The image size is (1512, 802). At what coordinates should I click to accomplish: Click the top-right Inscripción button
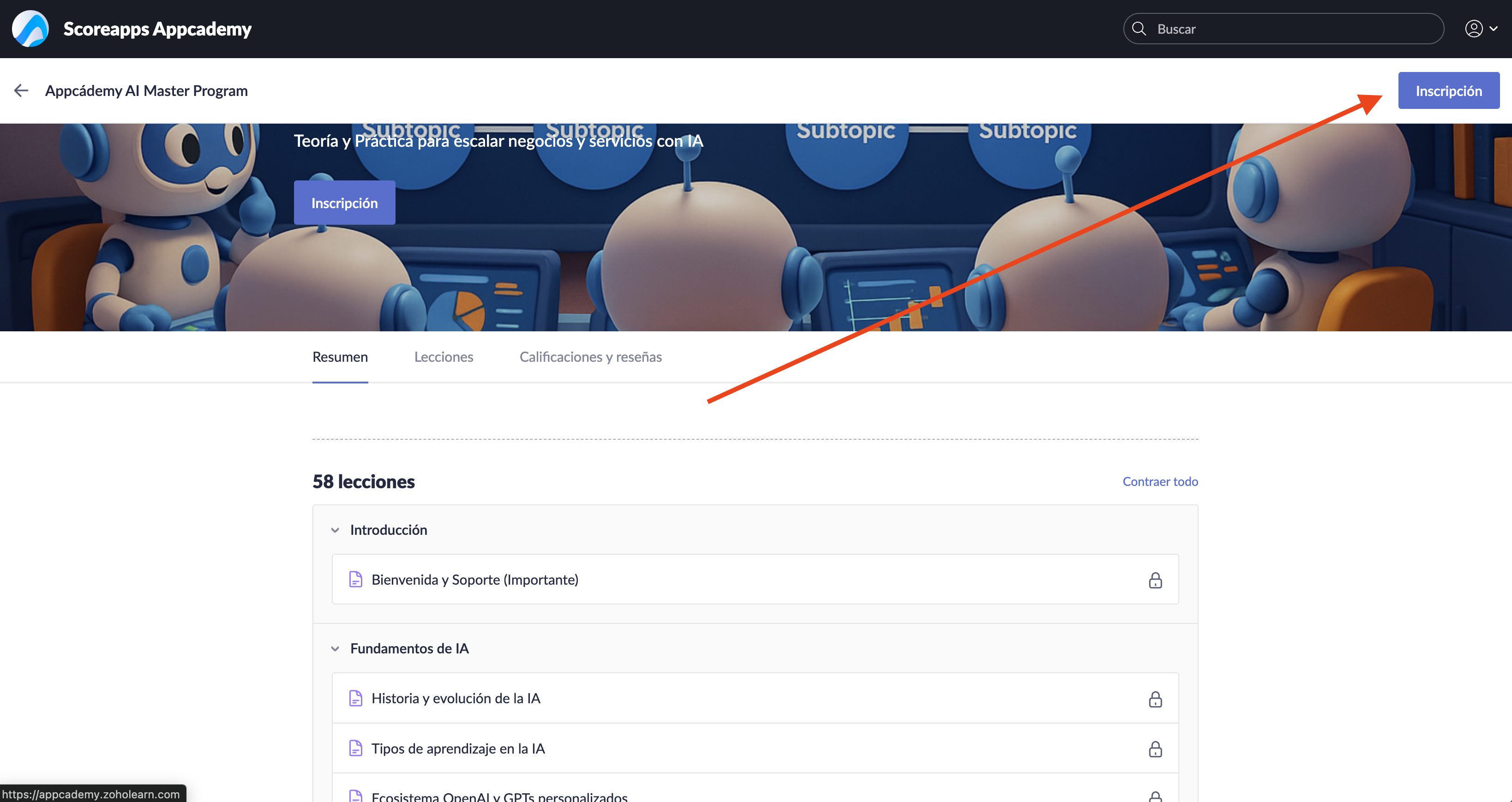[x=1448, y=90]
